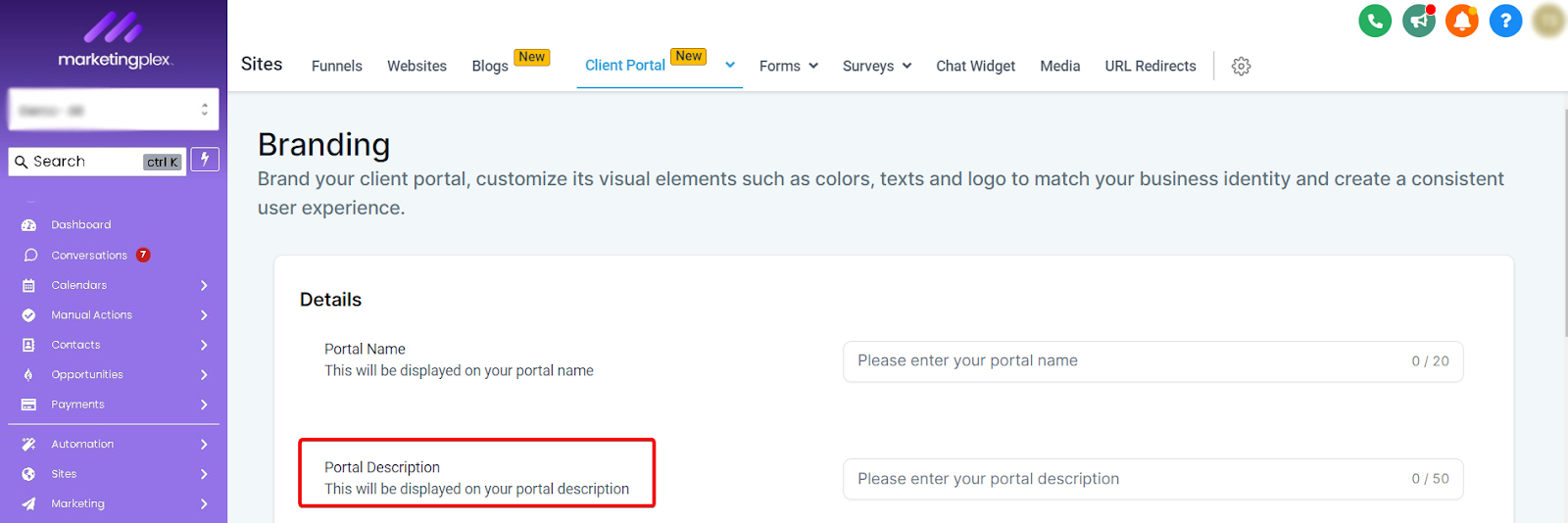Switch to the Blogs tab

[490, 66]
